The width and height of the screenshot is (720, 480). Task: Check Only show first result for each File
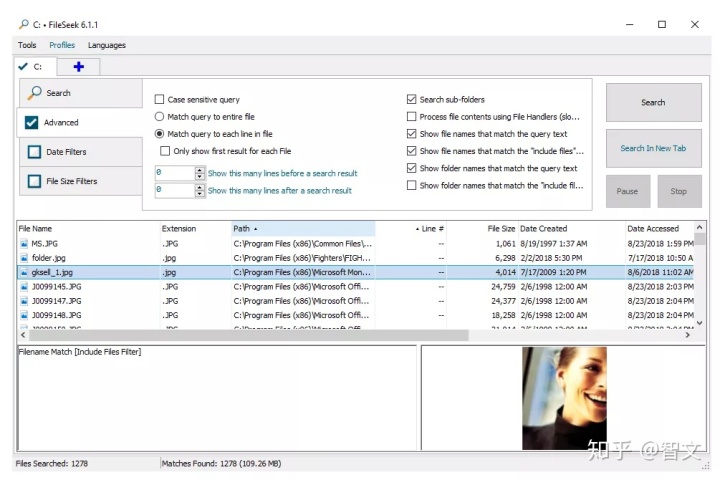[x=165, y=151]
